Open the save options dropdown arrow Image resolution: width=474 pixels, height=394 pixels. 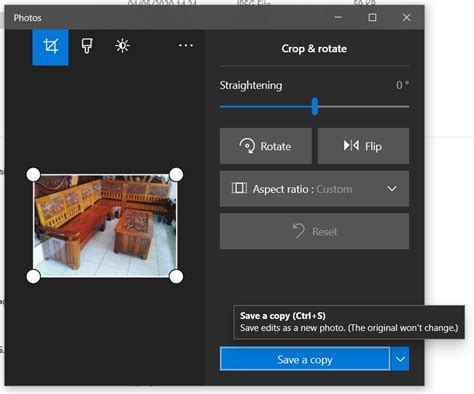(400, 359)
